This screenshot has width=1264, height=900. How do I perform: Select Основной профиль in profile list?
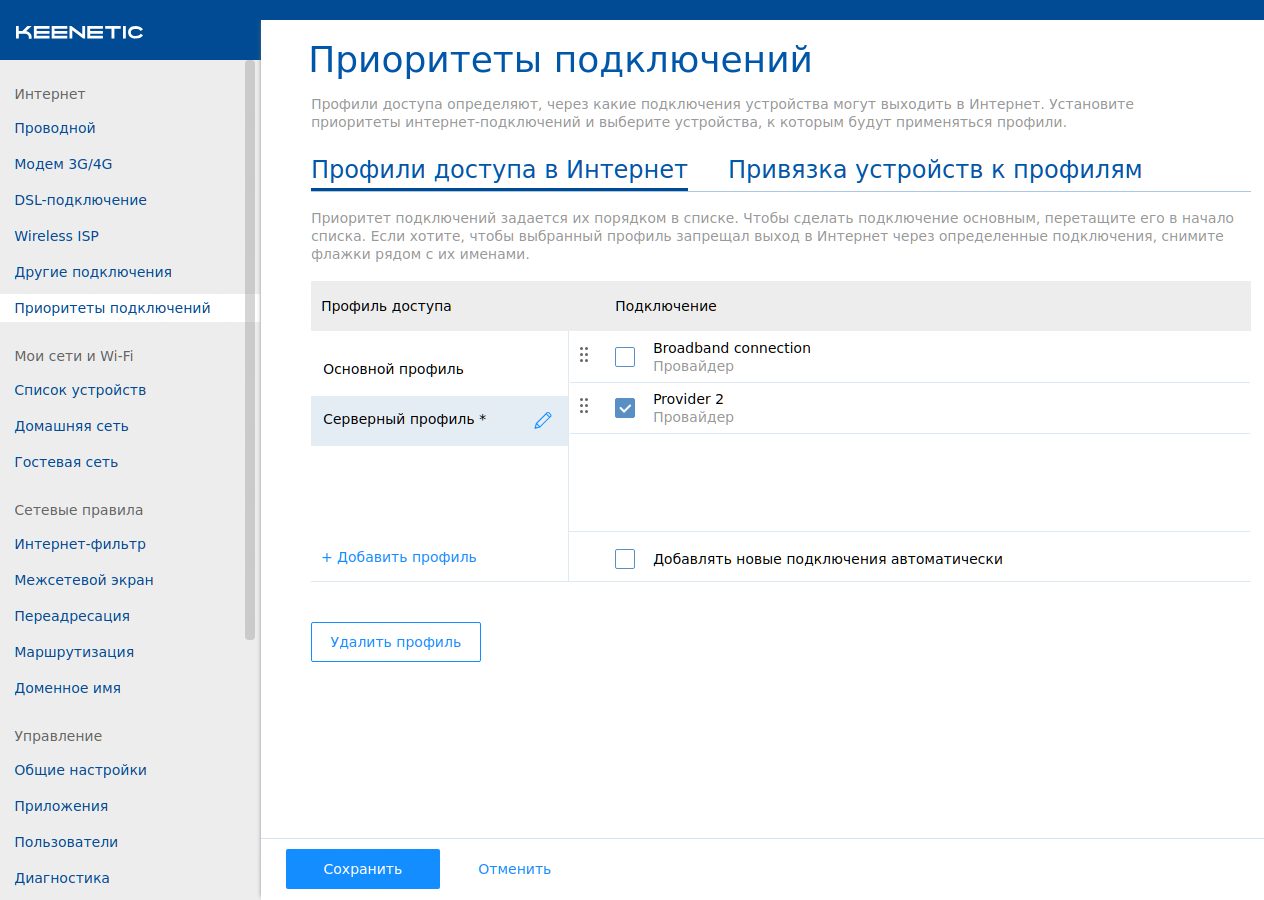393,369
